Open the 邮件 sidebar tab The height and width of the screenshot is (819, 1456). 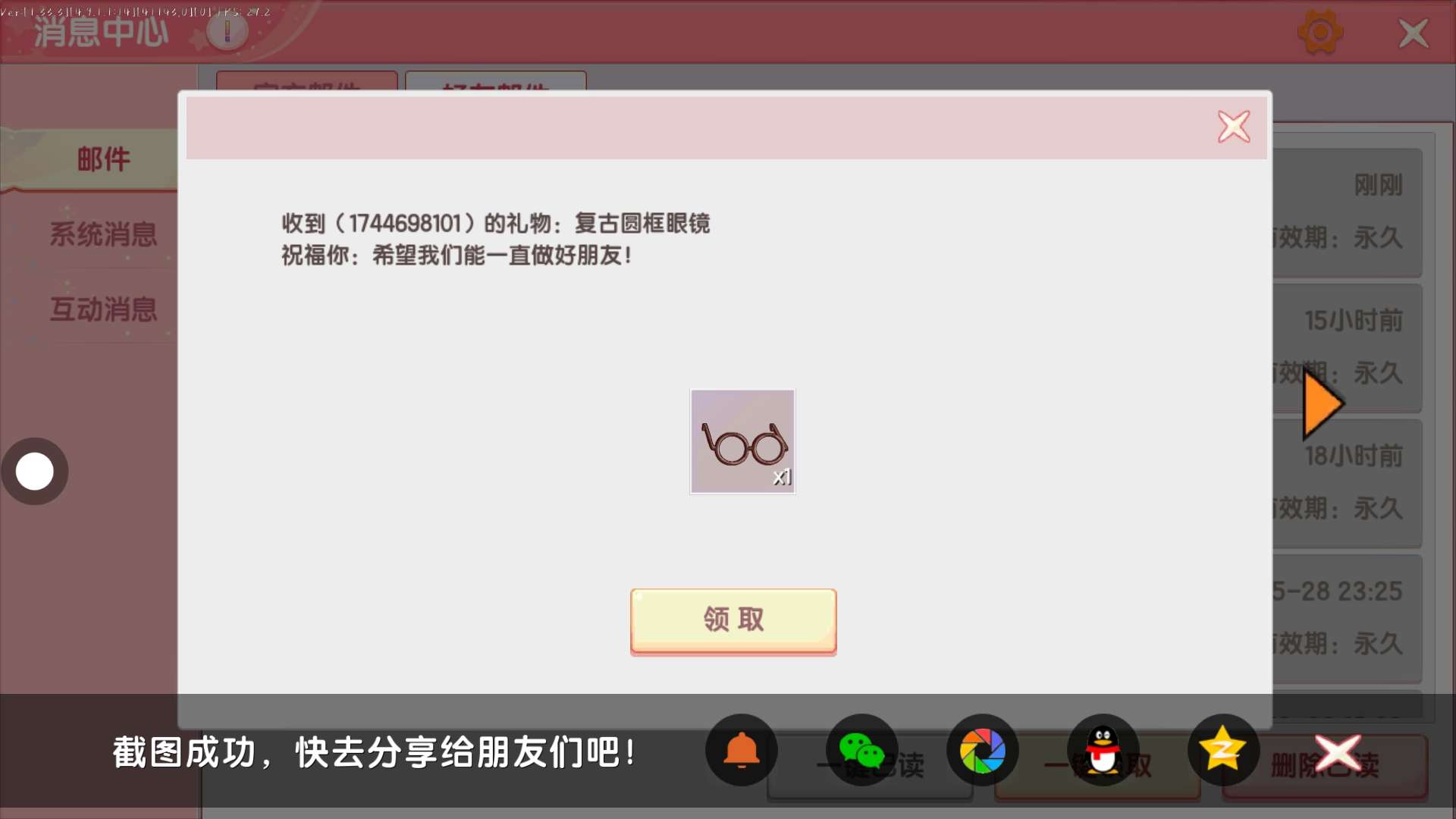pos(103,159)
